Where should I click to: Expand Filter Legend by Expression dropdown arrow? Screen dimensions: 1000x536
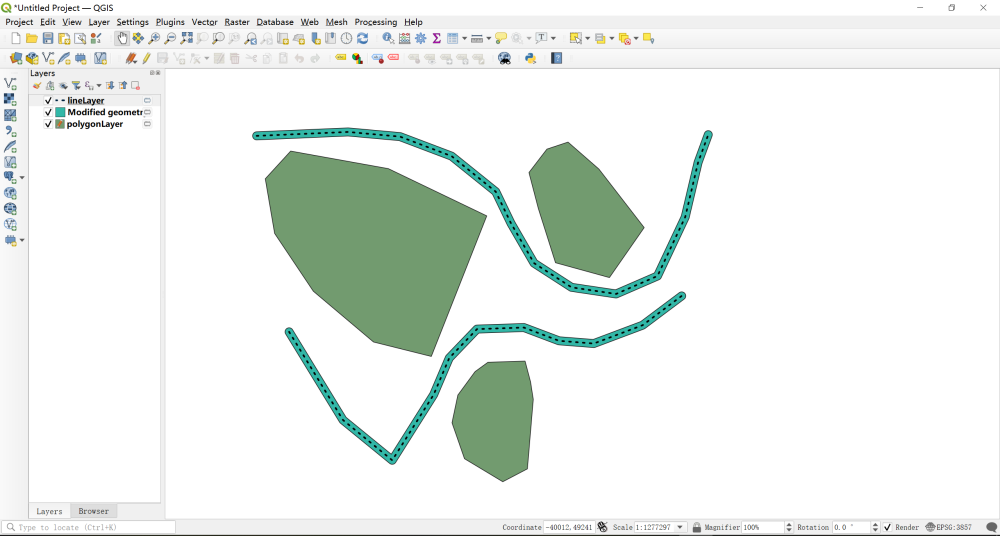pos(99,86)
